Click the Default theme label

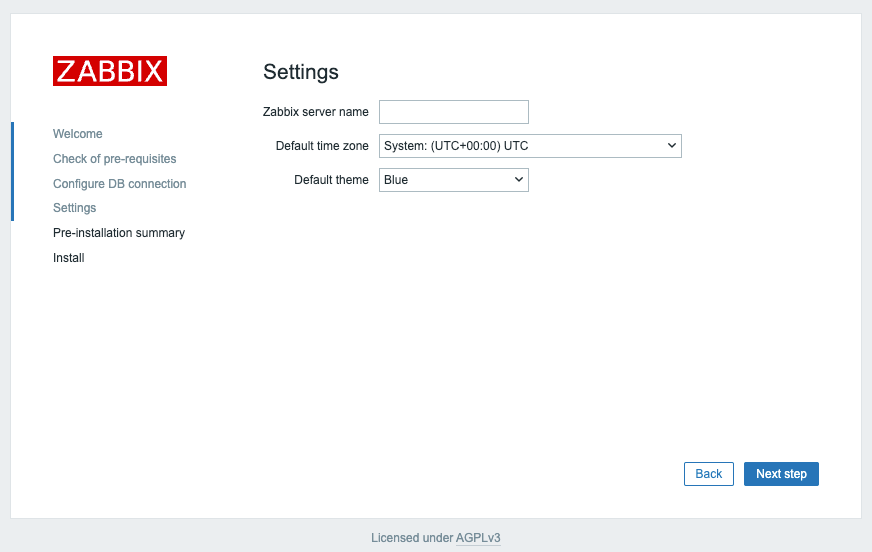[x=331, y=180]
